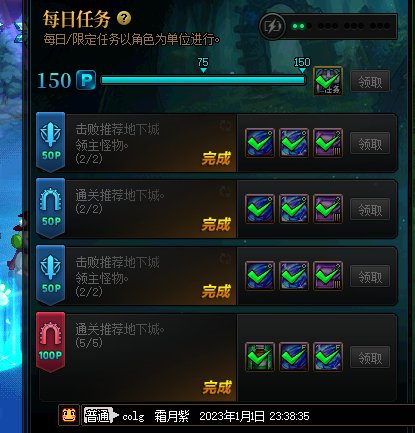Click the cyan points progress bar

pos(203,80)
